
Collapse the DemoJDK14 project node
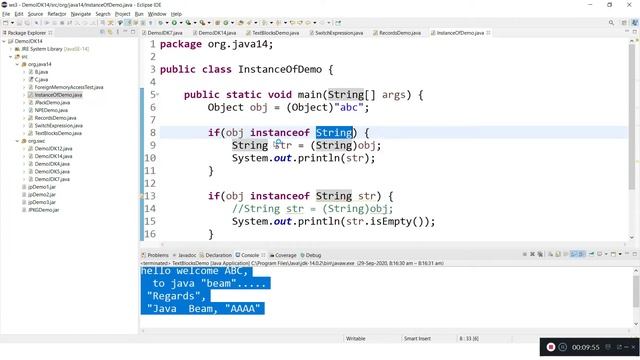click(4, 41)
